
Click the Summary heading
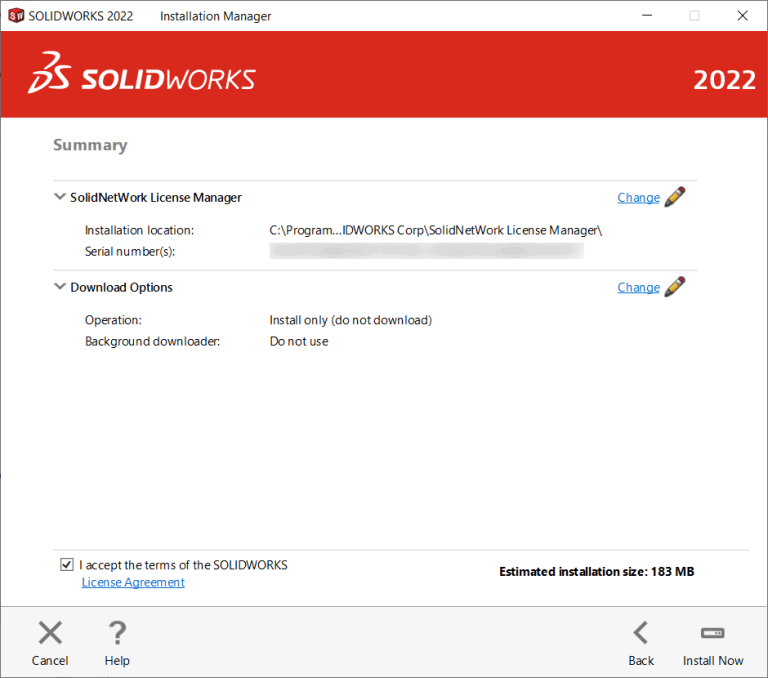point(90,145)
